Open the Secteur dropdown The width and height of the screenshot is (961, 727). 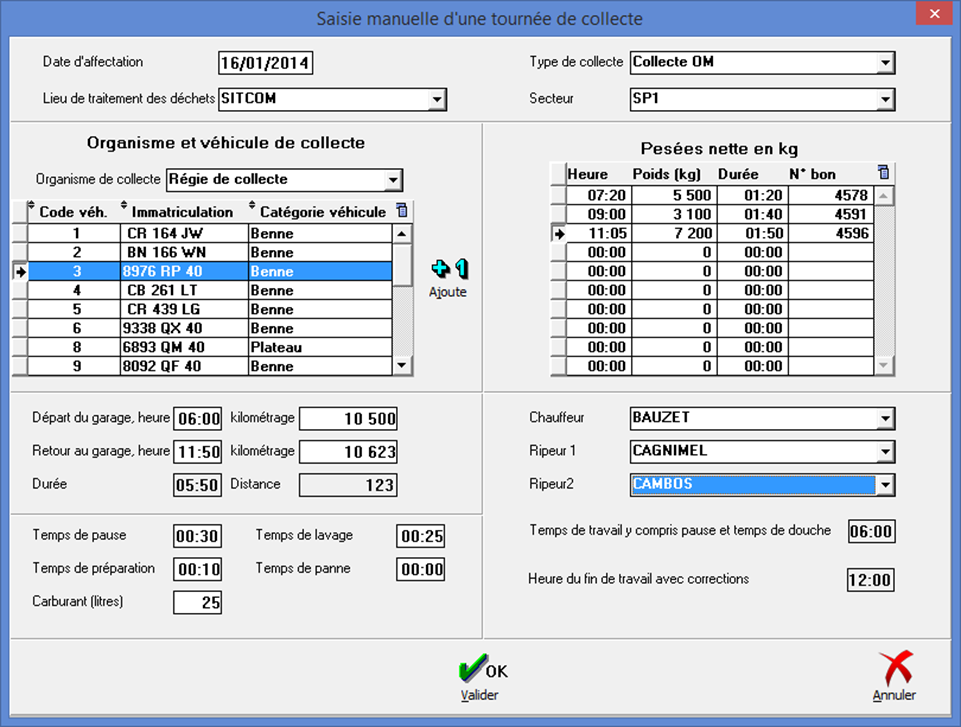pyautogui.click(x=885, y=99)
